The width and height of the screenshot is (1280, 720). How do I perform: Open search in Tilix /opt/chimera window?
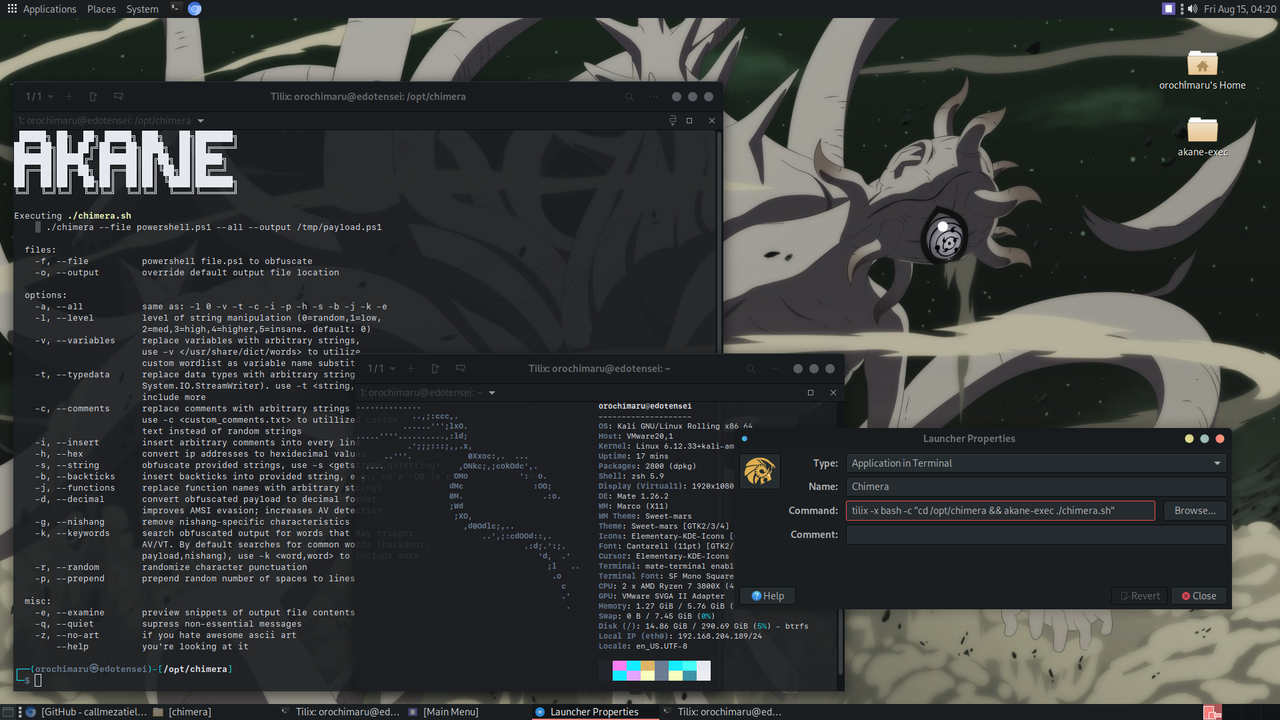click(630, 97)
